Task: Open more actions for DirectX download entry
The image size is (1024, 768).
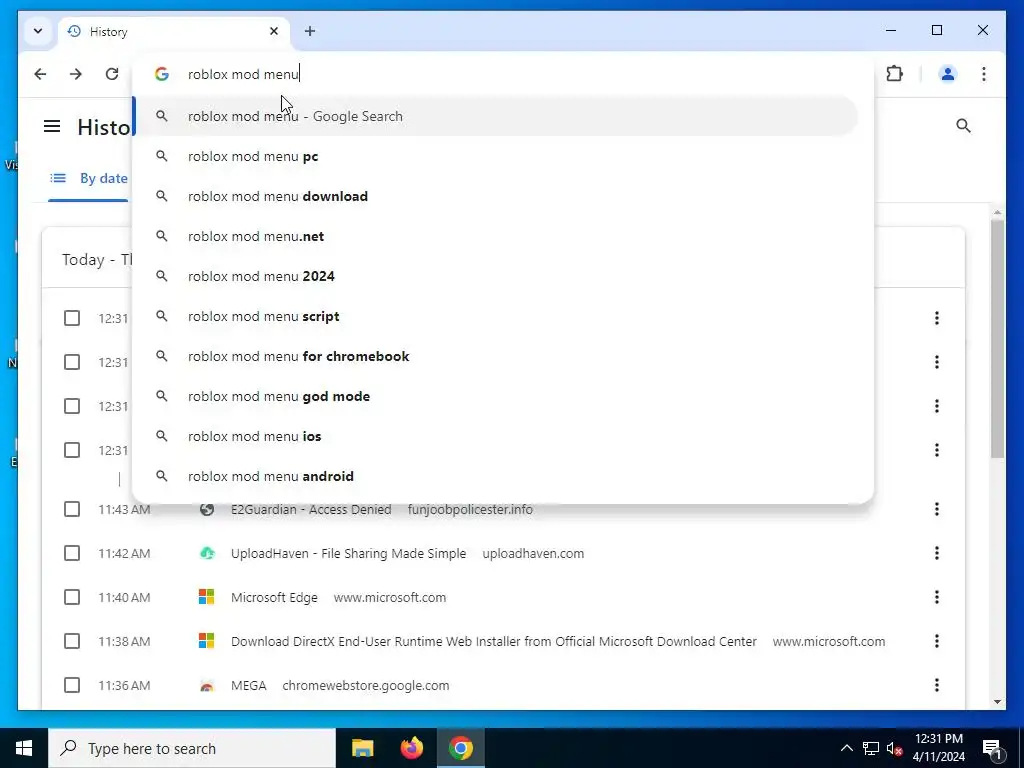Action: [936, 641]
